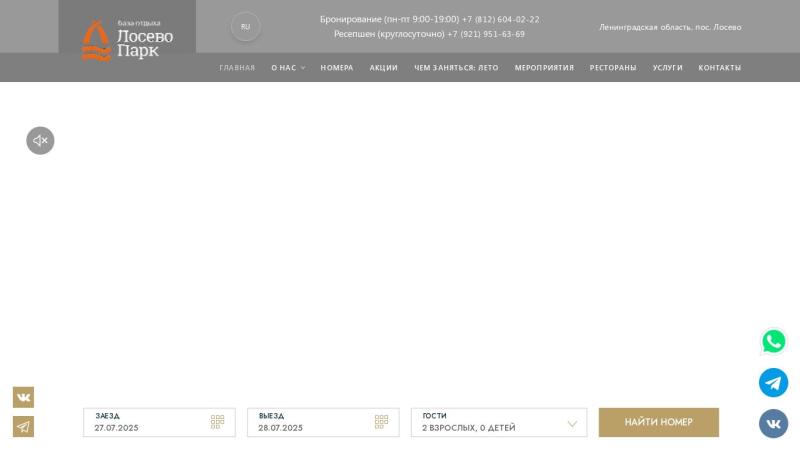This screenshot has width=800, height=450.
Task: Open calendar icon in Заезд field
Action: pyautogui.click(x=217, y=422)
